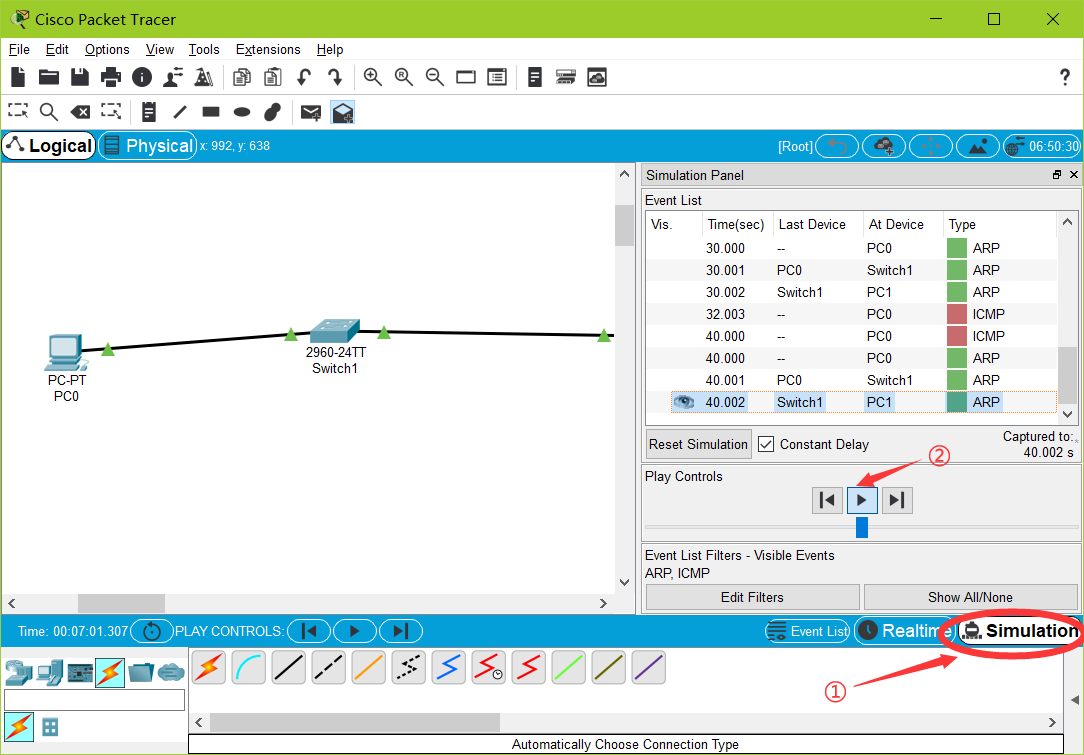Click the Undo arrow icon
Screen dimensions: 1084x755
coord(303,77)
